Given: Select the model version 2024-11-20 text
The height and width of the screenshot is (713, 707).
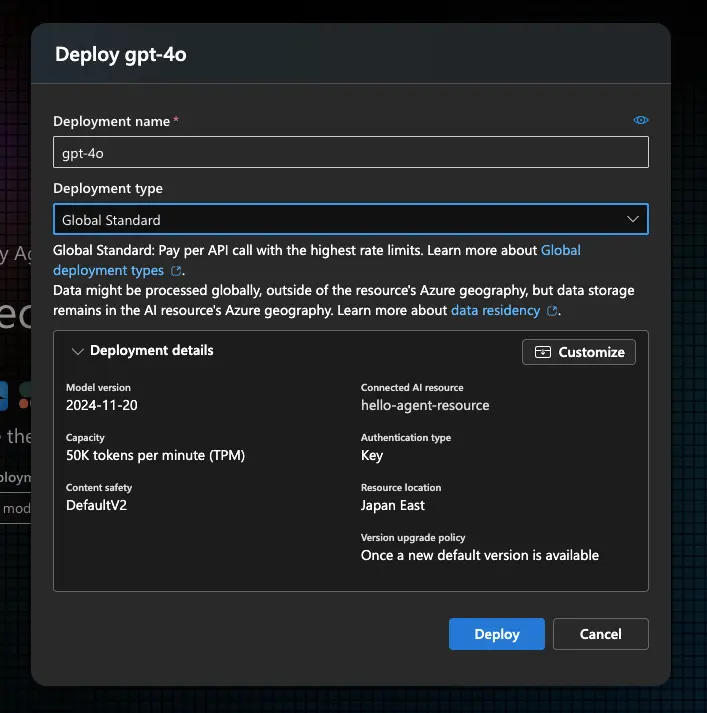Looking at the screenshot, I should point(102,405).
